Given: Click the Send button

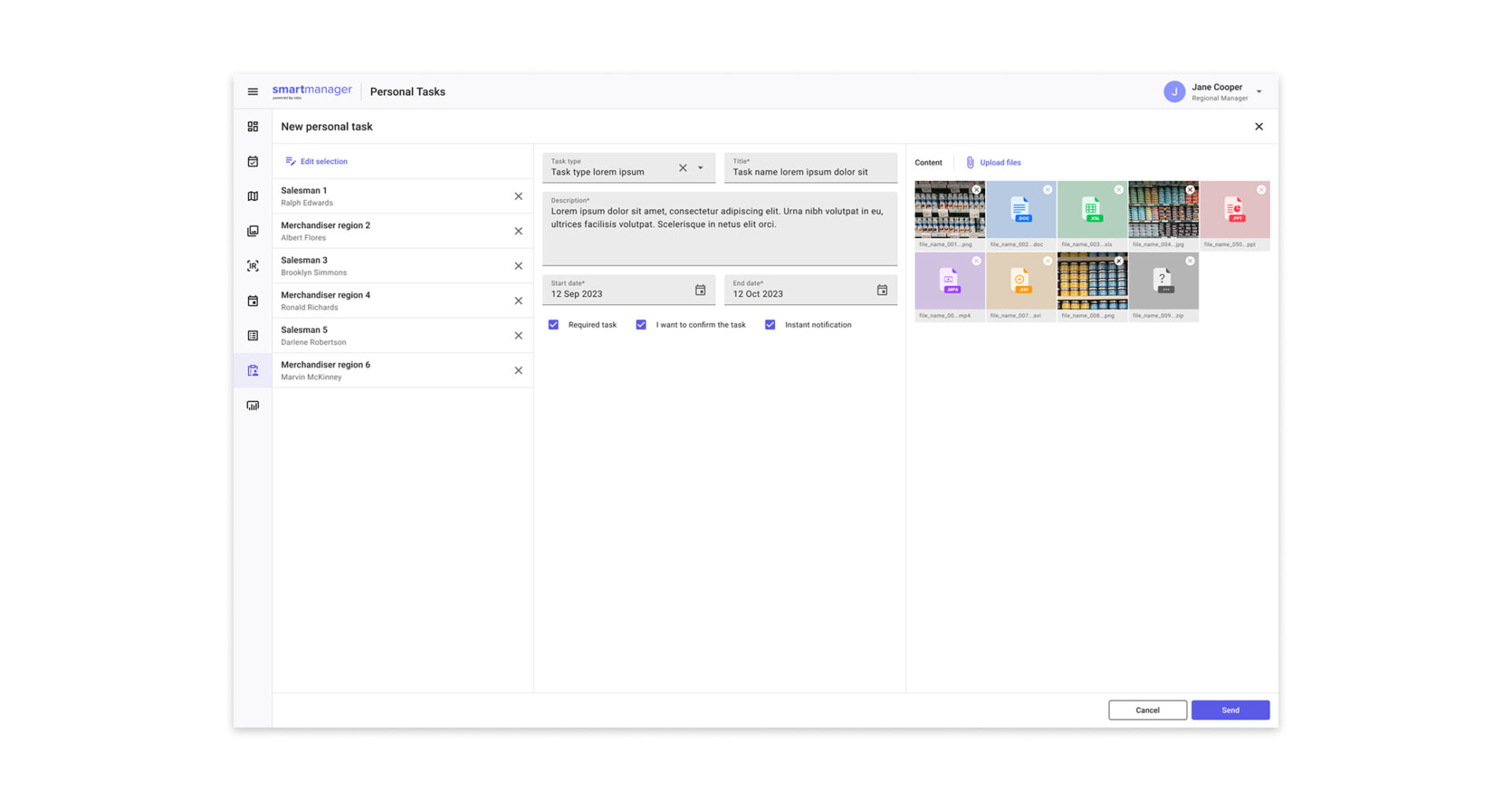Looking at the screenshot, I should coord(1230,710).
